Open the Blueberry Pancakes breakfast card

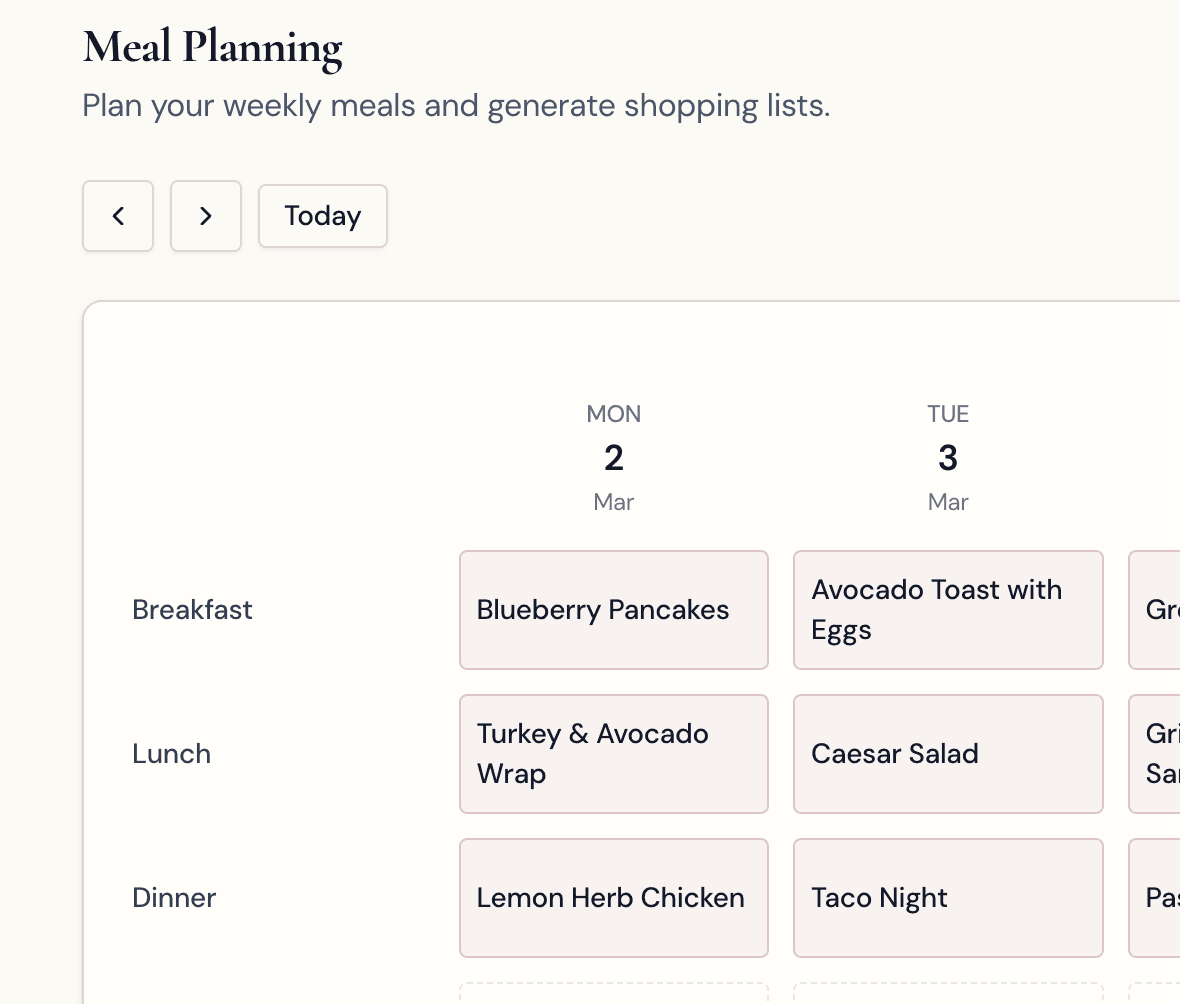pyautogui.click(x=613, y=610)
